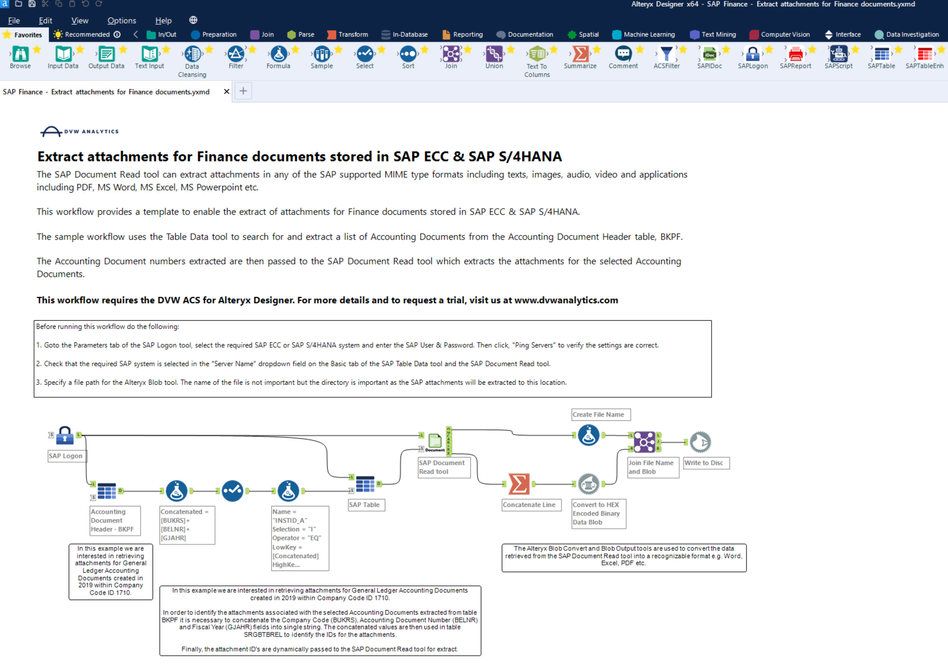948x671 pixels.
Task: Open the View menu
Action: tap(80, 21)
